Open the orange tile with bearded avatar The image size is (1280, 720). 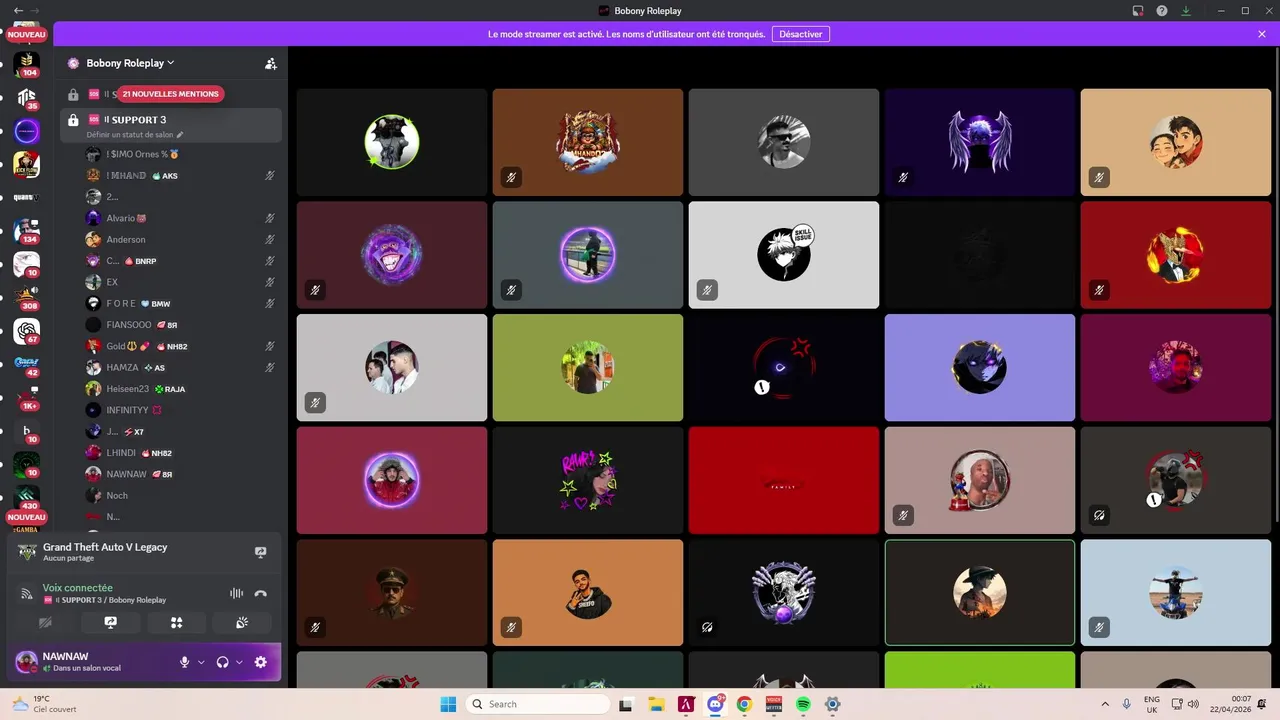[588, 593]
